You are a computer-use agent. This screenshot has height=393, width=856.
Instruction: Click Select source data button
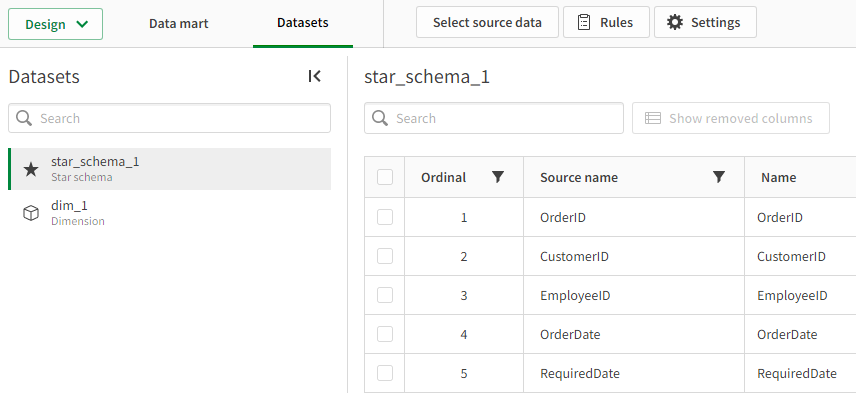point(487,22)
